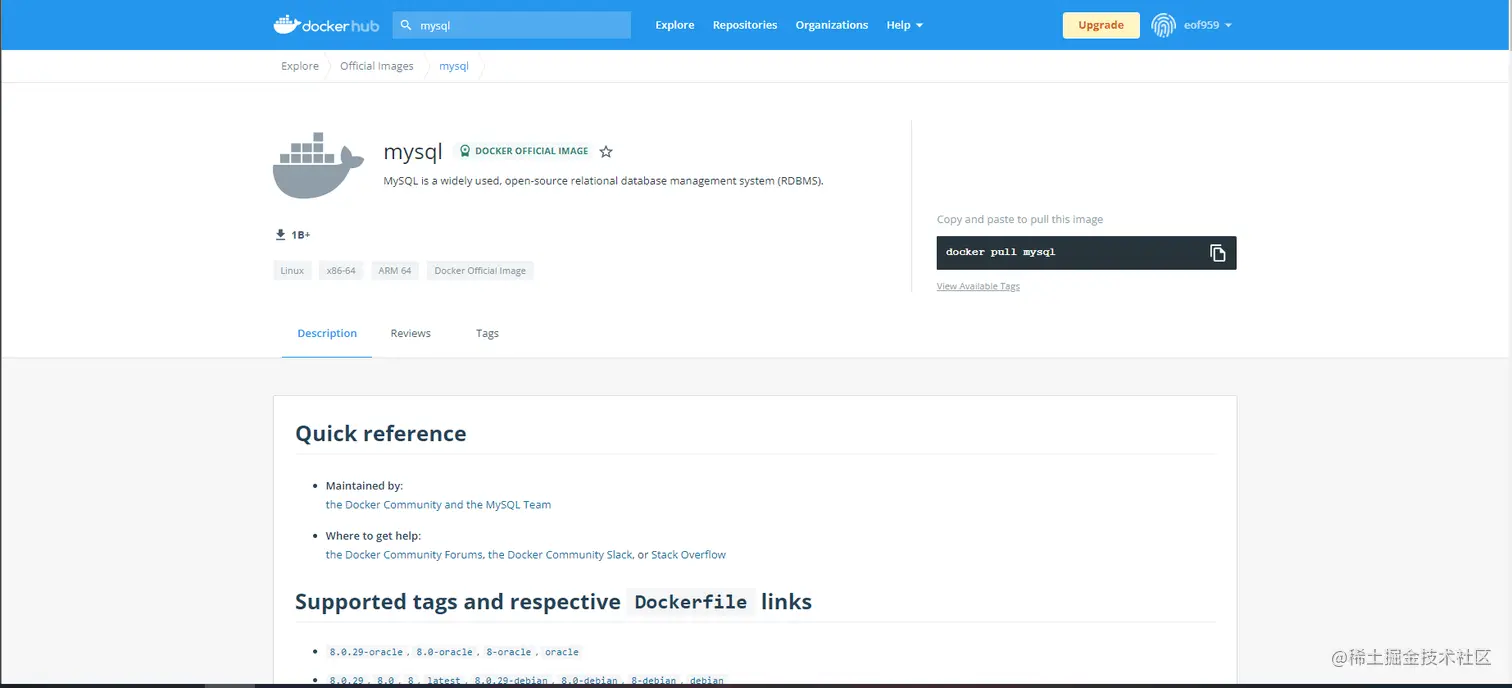Go to Explore in the breadcrumb
The height and width of the screenshot is (688, 1512).
point(300,66)
